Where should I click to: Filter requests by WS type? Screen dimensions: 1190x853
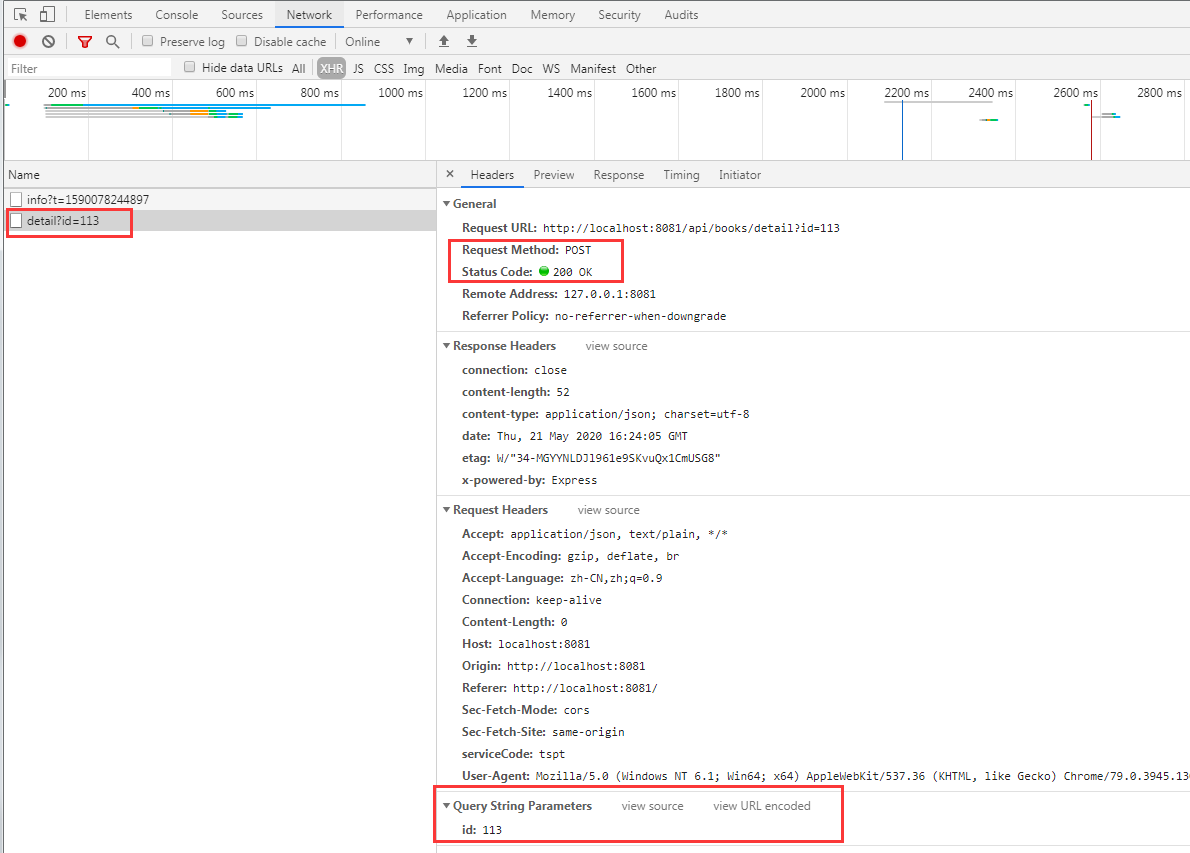coord(551,68)
